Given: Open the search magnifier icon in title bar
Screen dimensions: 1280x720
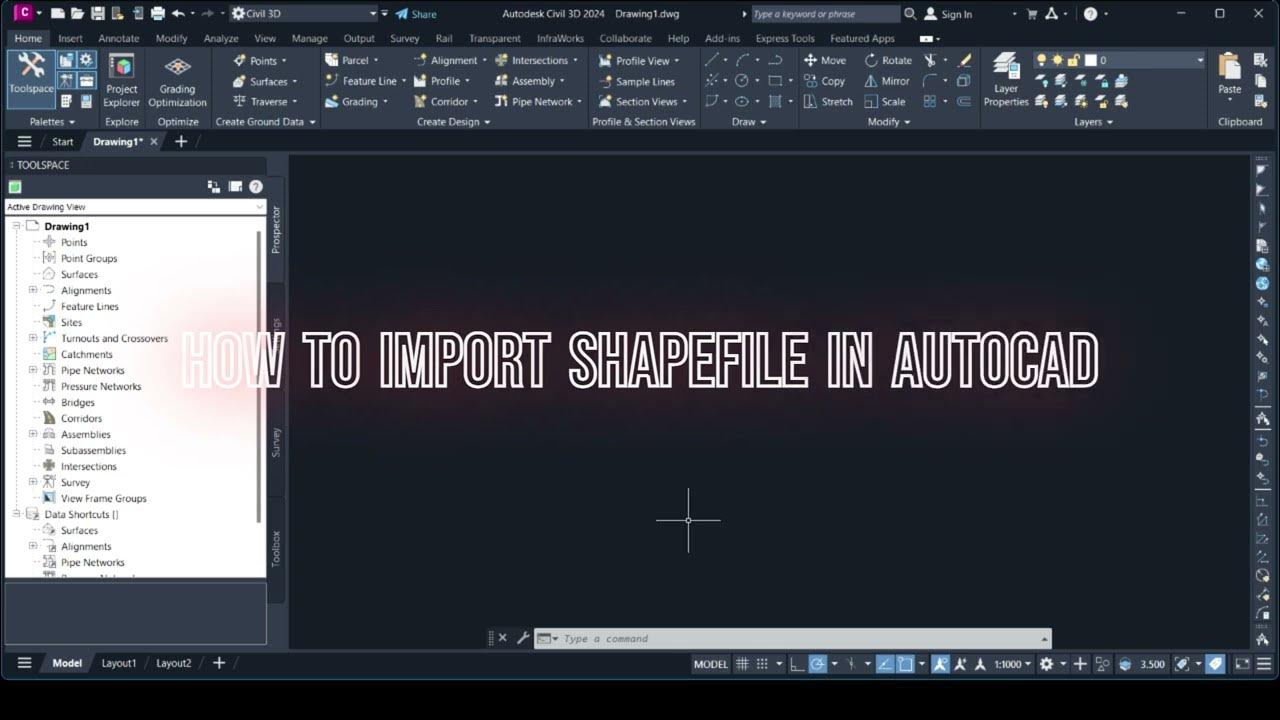Looking at the screenshot, I should [910, 14].
